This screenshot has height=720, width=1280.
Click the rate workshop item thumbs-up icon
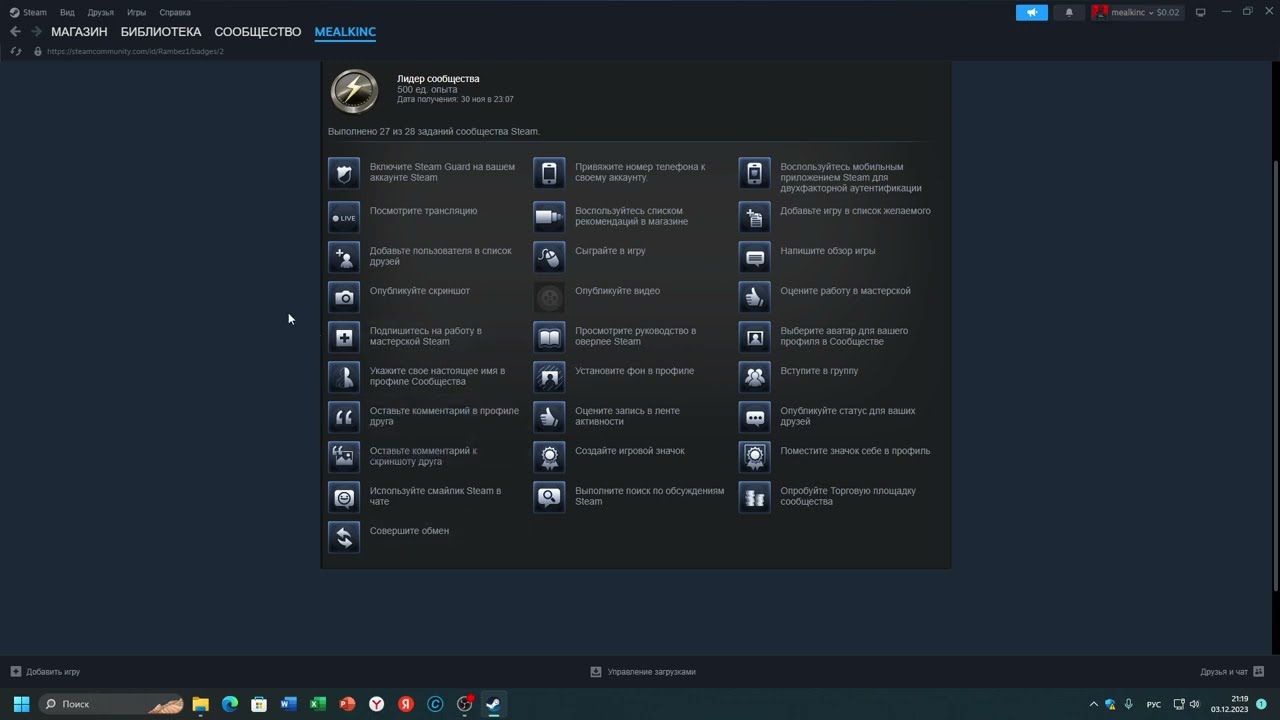pyautogui.click(x=755, y=297)
